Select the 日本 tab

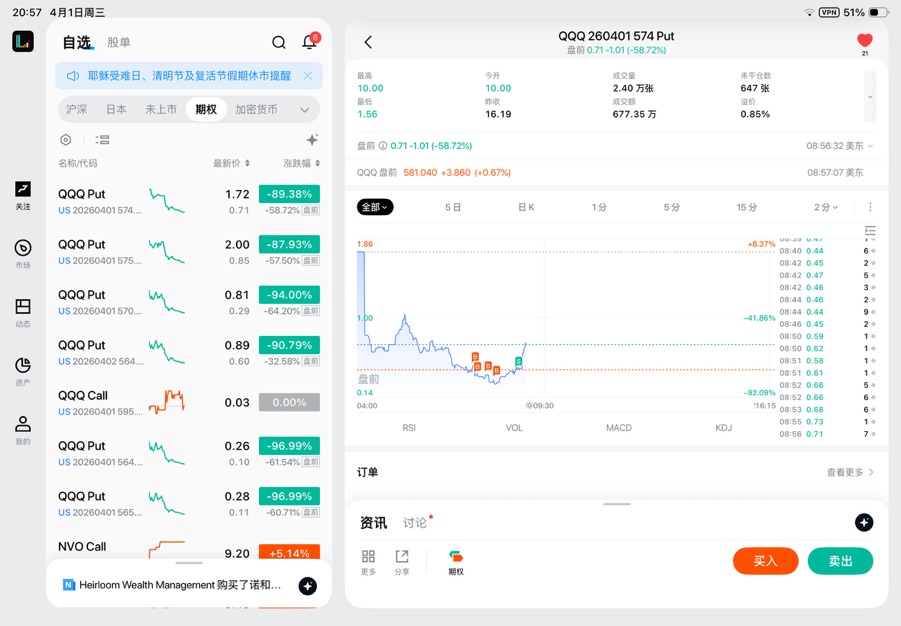pyautogui.click(x=116, y=109)
